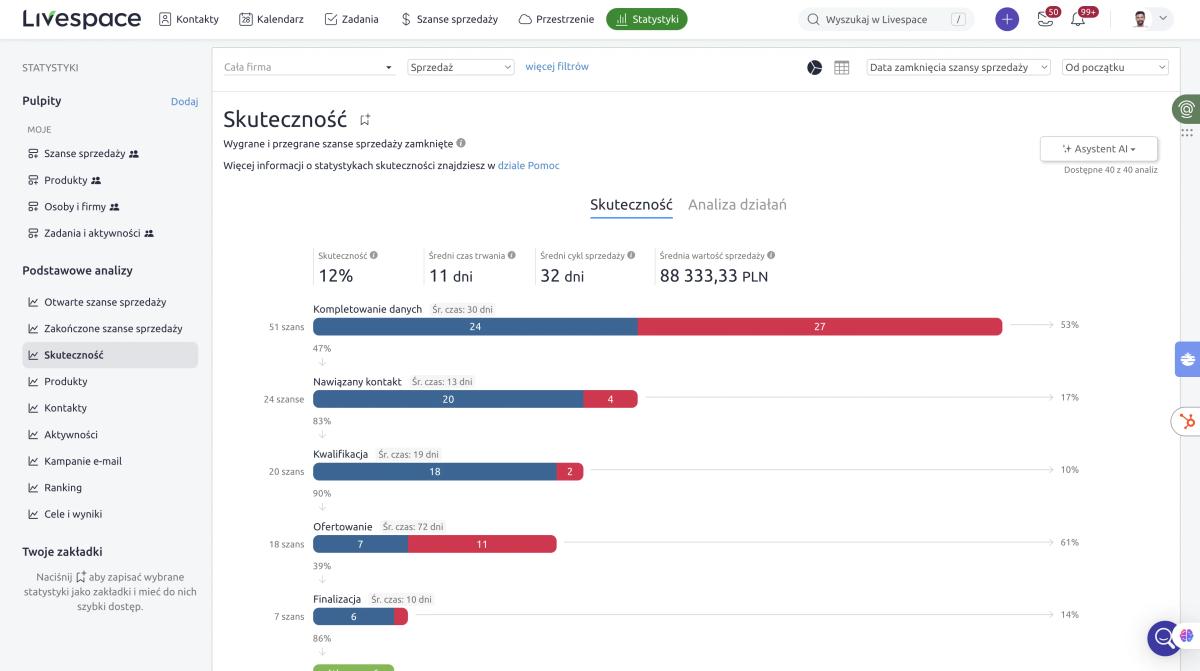This screenshot has width=1200, height=671.
Task: Click the green side widget icon
Action: [x=1187, y=109]
